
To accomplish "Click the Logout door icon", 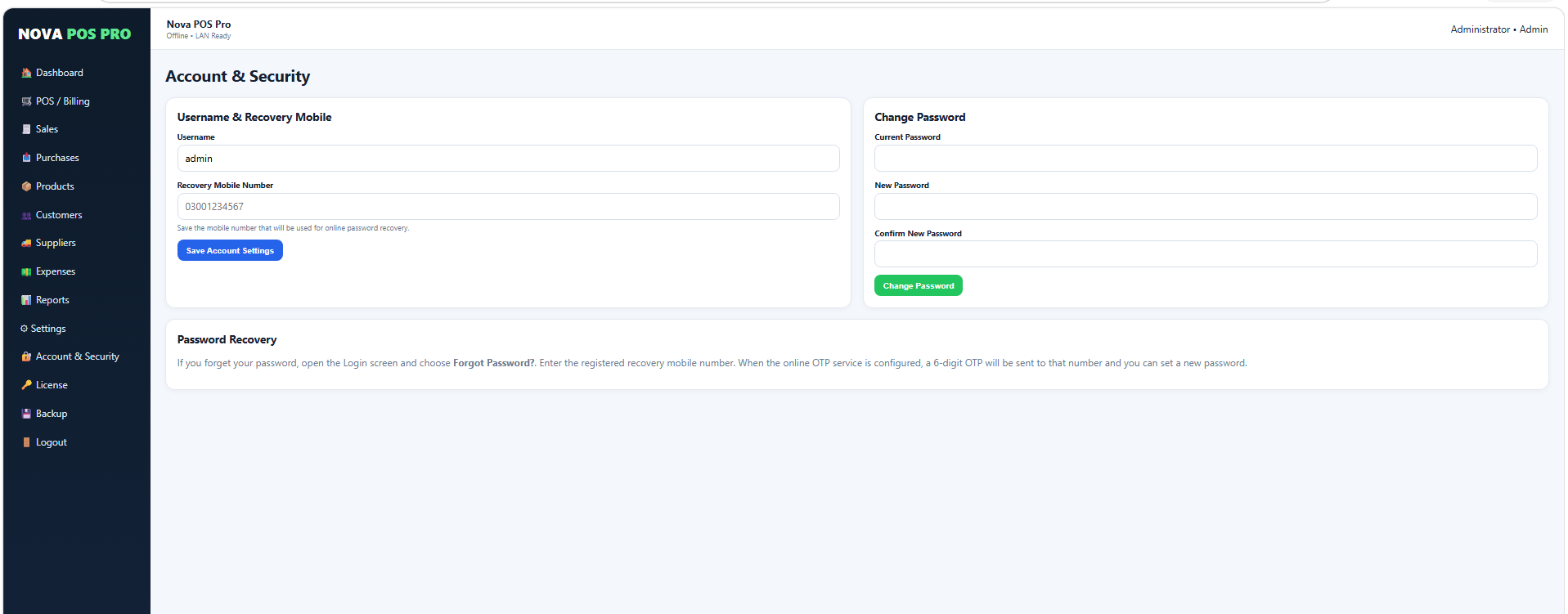I will pyautogui.click(x=26, y=442).
